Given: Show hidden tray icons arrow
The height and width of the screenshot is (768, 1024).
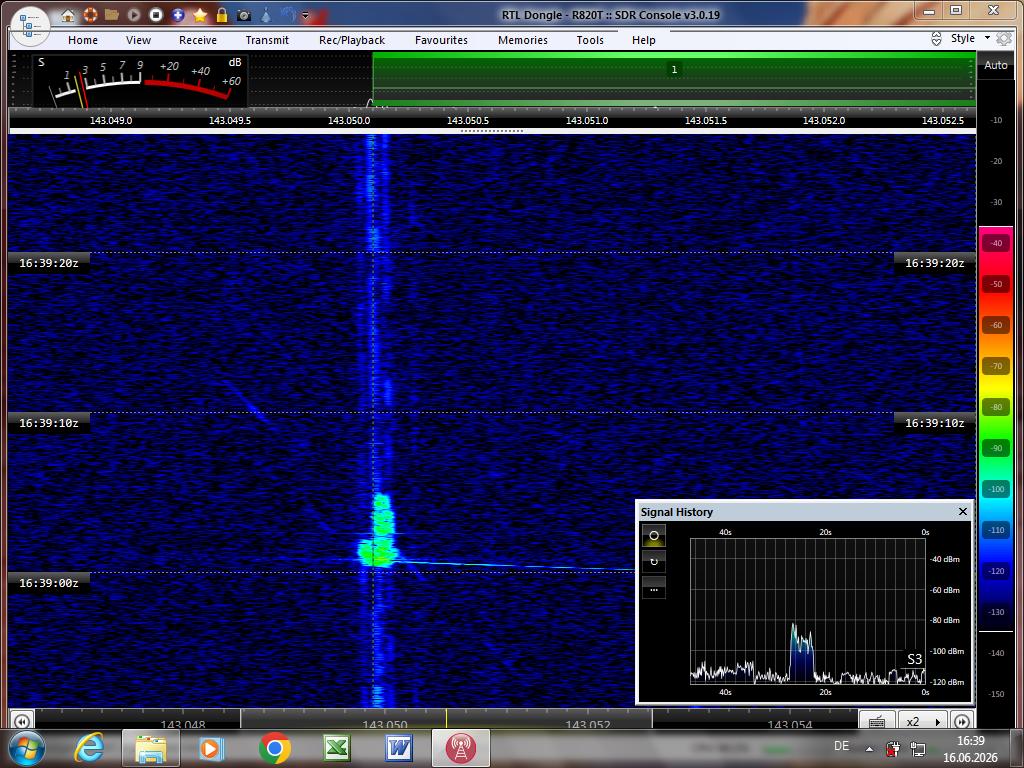Looking at the screenshot, I should pos(869,748).
